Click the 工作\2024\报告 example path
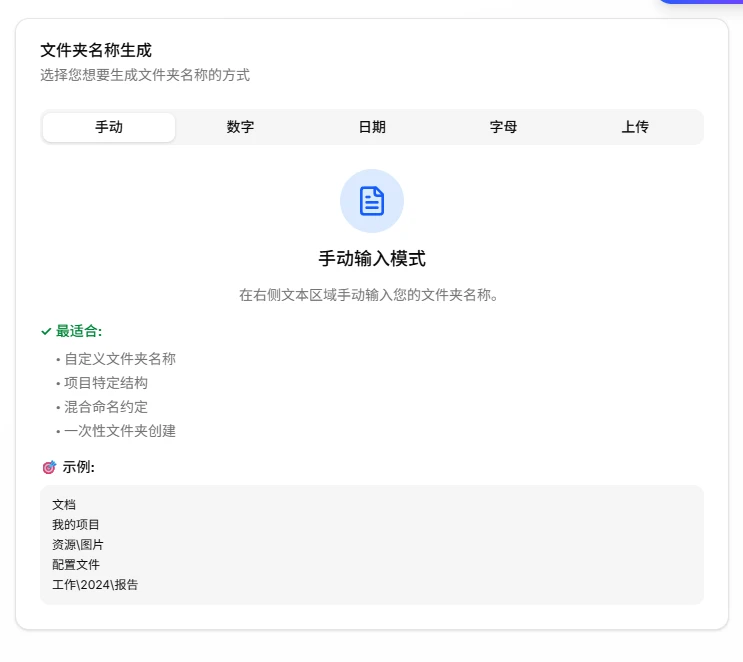Viewport: 743px width, 662px height. pos(95,585)
